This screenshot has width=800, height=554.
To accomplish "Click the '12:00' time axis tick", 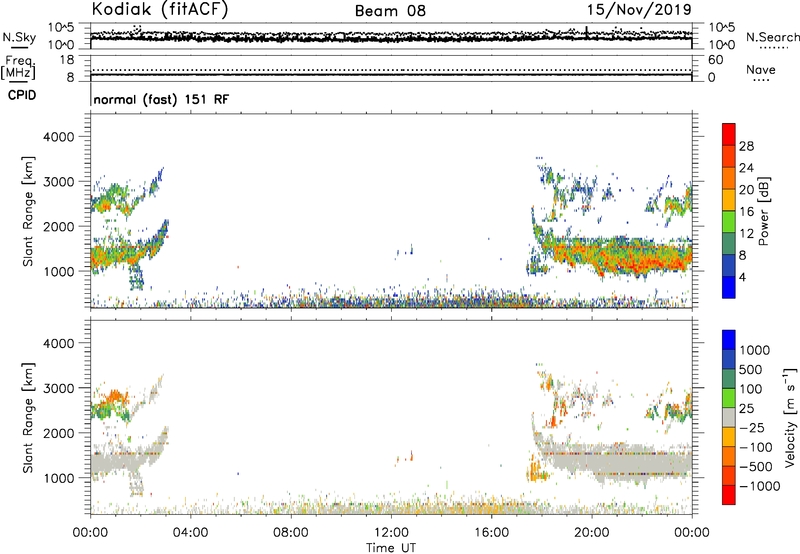I will pos(391,533).
